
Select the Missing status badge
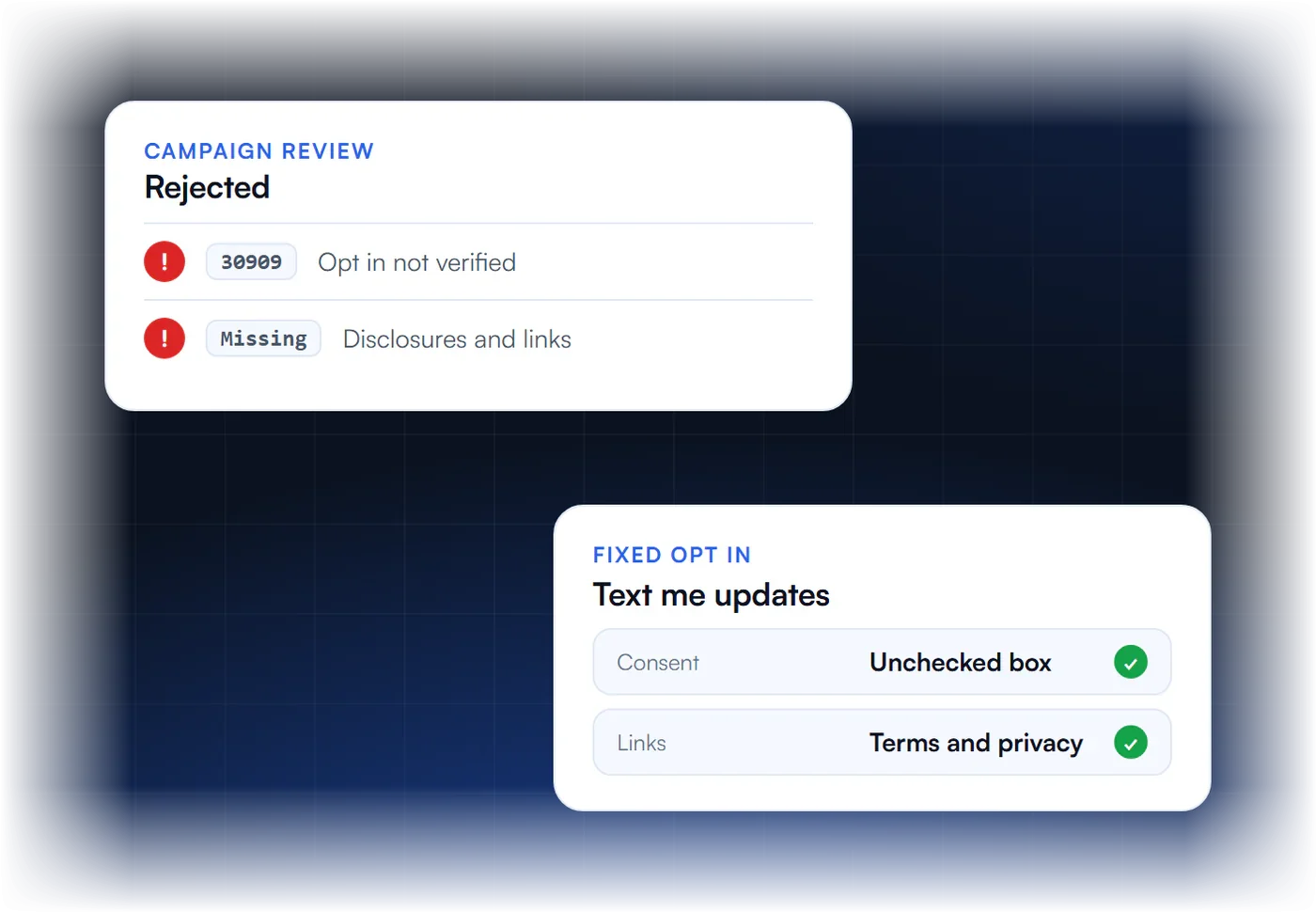(x=263, y=338)
